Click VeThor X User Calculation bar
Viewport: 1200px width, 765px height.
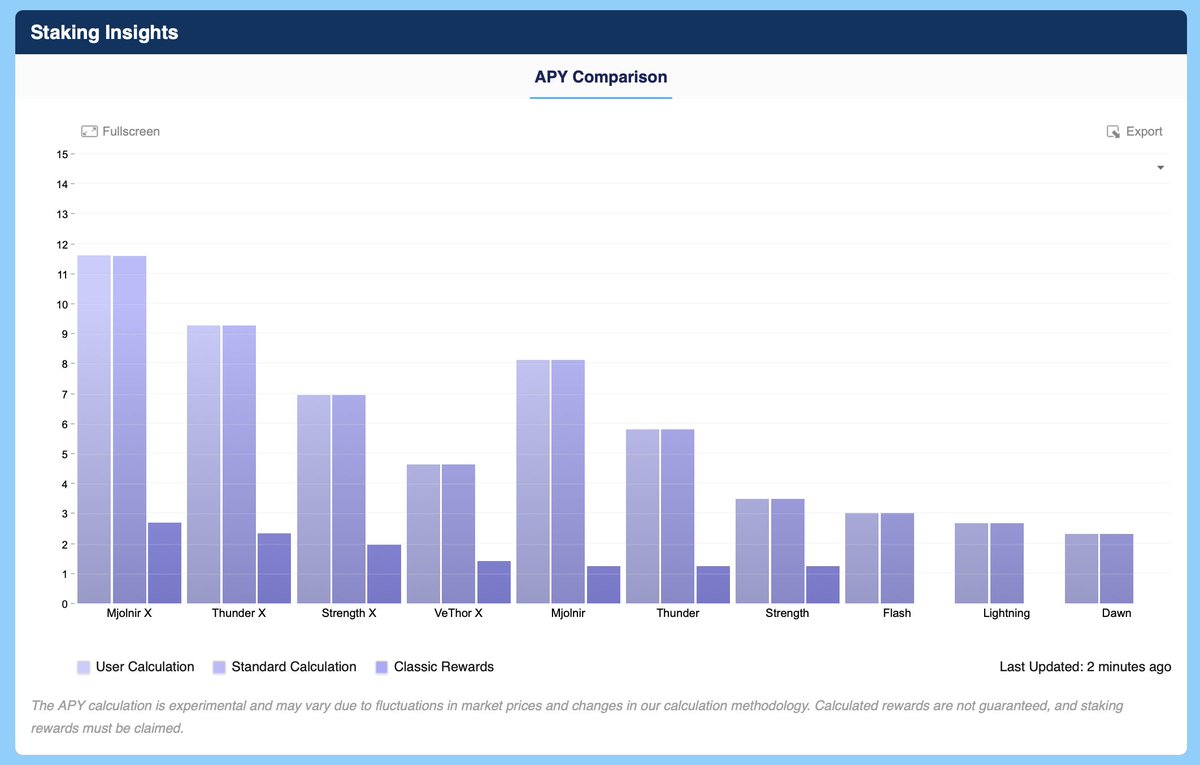[x=423, y=534]
